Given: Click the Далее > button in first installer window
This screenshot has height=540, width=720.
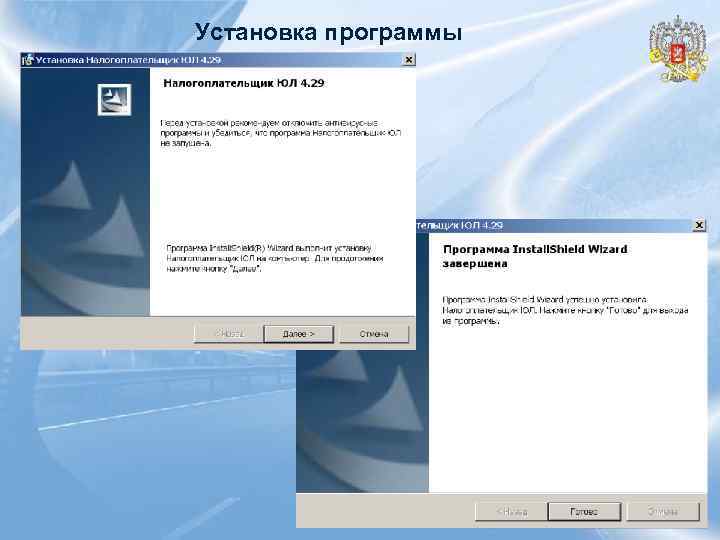Looking at the screenshot, I should coord(298,334).
